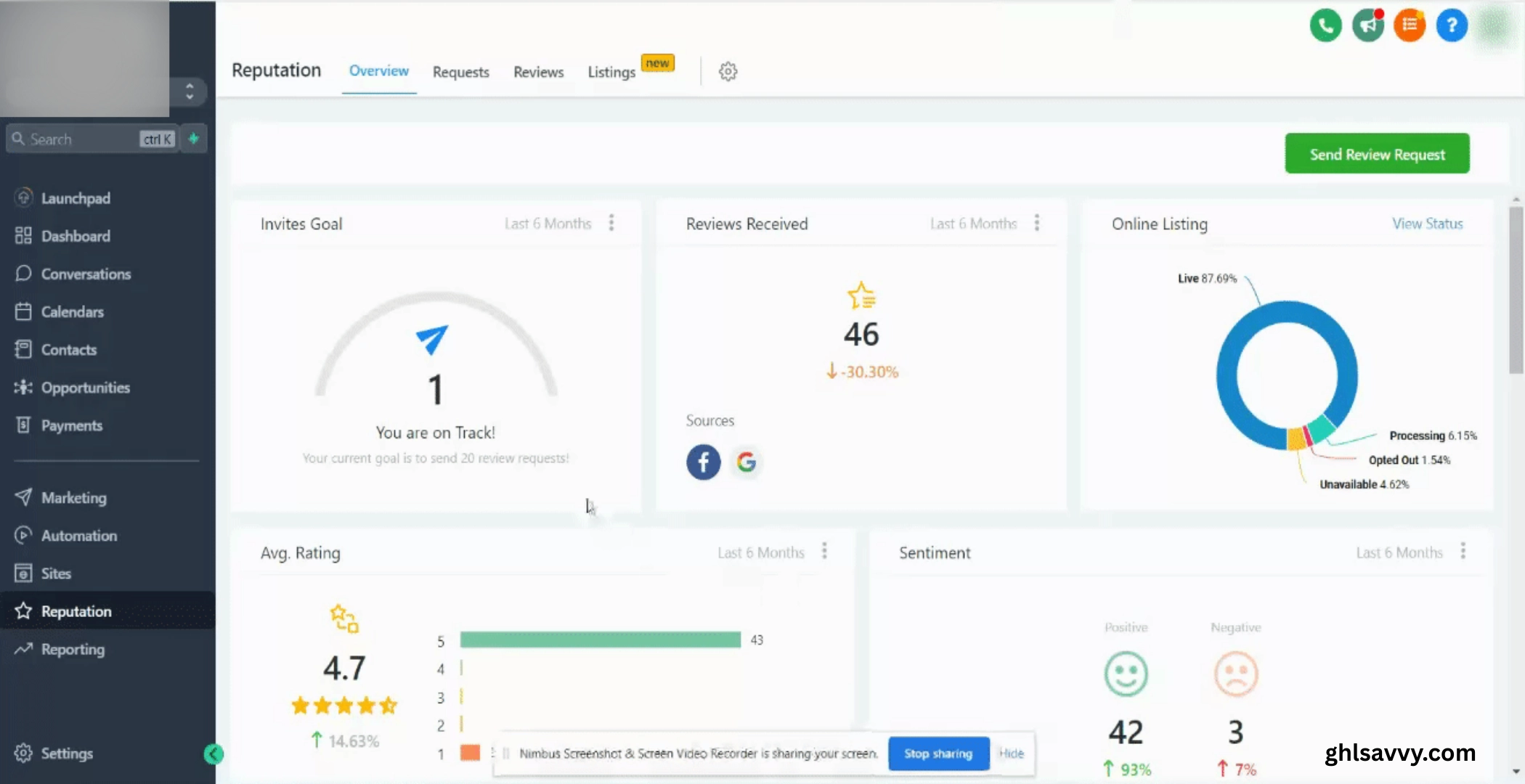Click the orange notifications list icon

[1410, 26]
